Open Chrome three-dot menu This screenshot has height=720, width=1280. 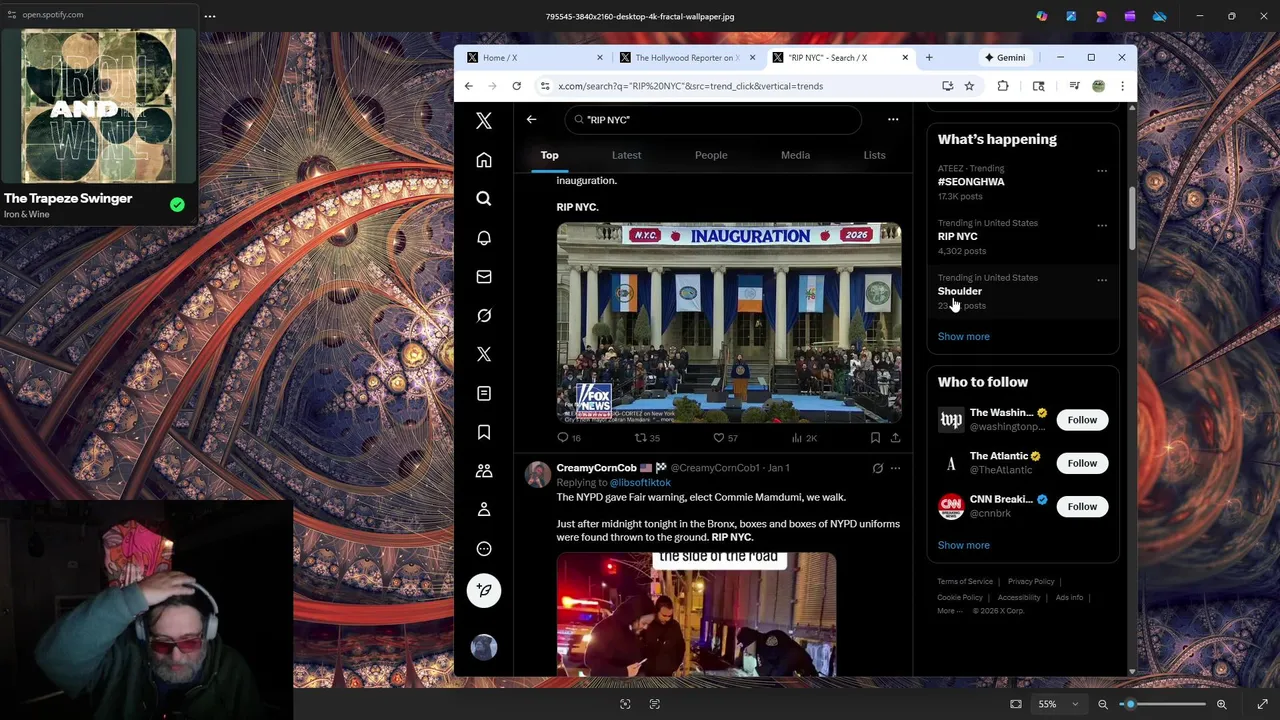1122,86
